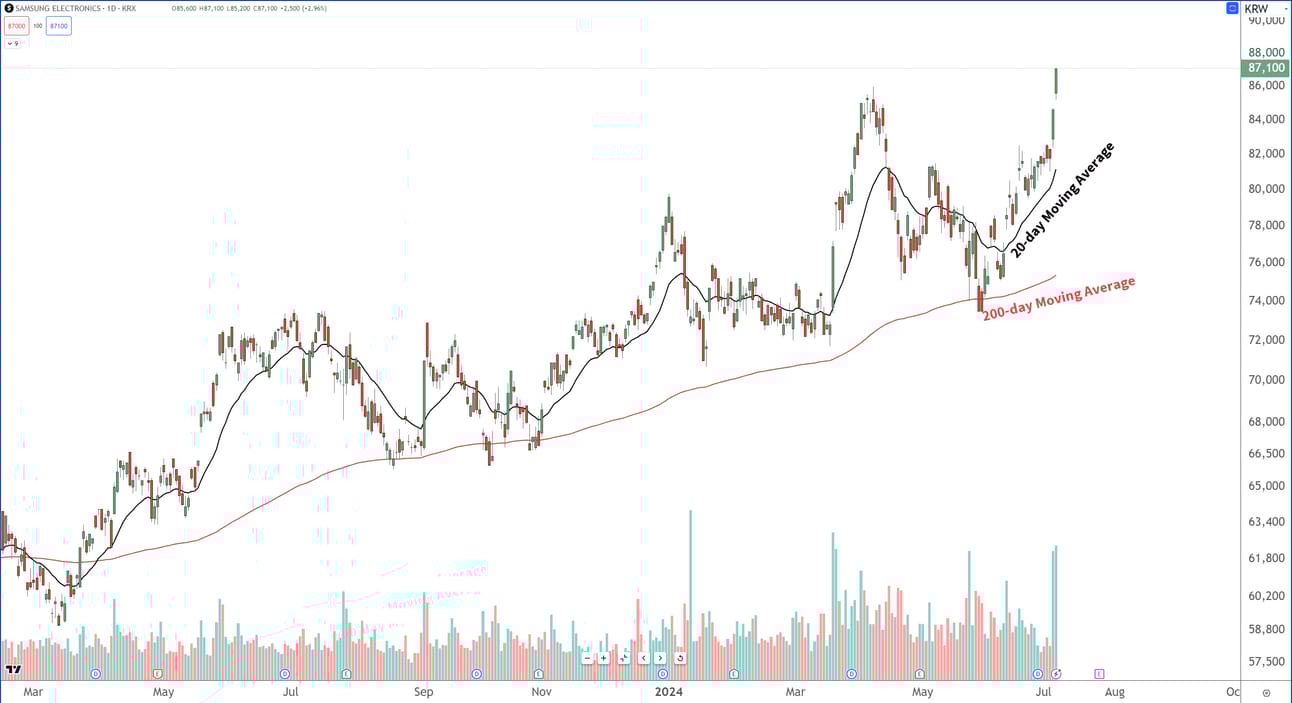Viewport: 1292px width, 703px height.
Task: Open time axis settings gear icon
Action: 1266,693
